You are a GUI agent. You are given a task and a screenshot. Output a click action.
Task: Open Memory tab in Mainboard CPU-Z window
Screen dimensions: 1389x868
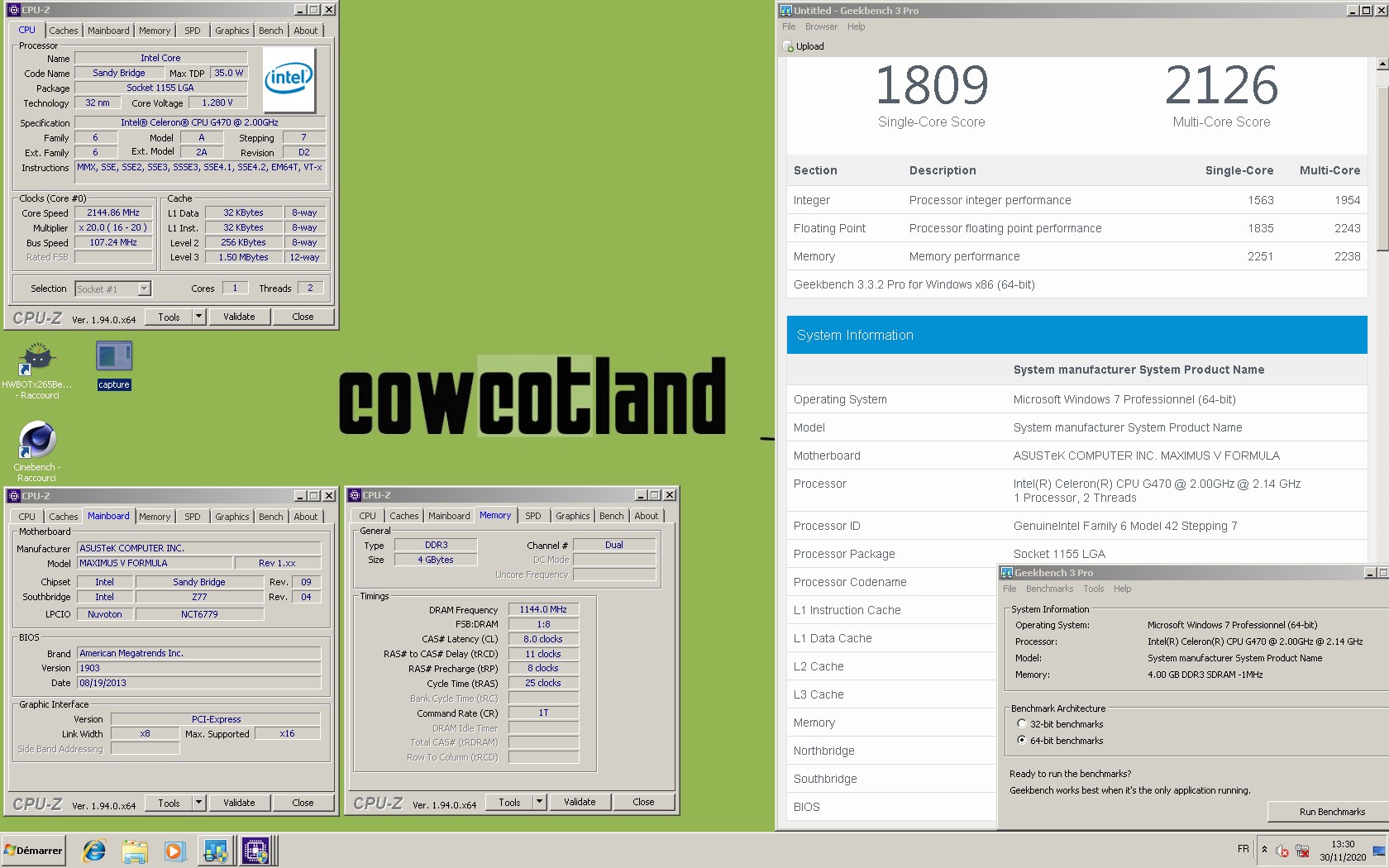[155, 517]
